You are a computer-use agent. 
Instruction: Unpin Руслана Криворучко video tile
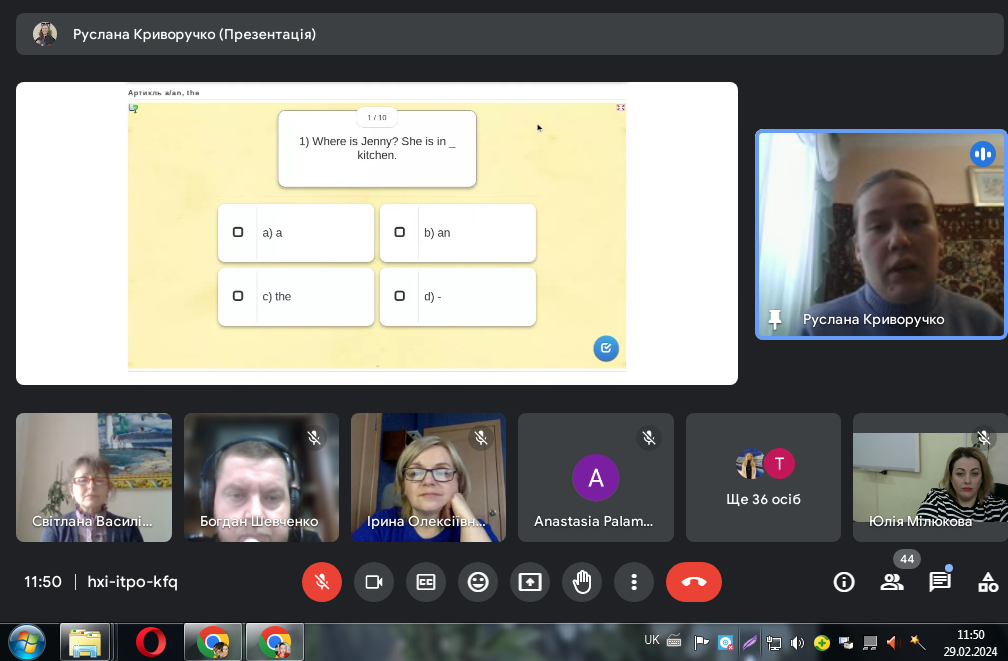pyautogui.click(x=774, y=319)
